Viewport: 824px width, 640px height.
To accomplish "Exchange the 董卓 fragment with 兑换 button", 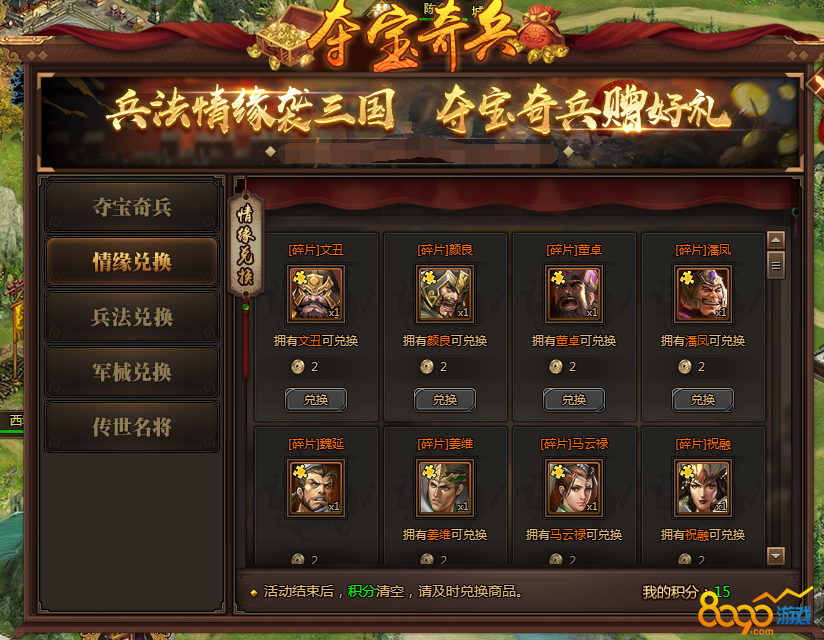I will tap(574, 400).
